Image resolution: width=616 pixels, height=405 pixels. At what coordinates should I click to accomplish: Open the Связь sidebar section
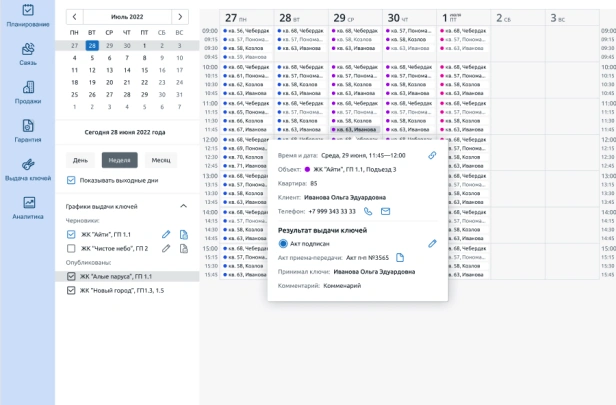pos(27,54)
